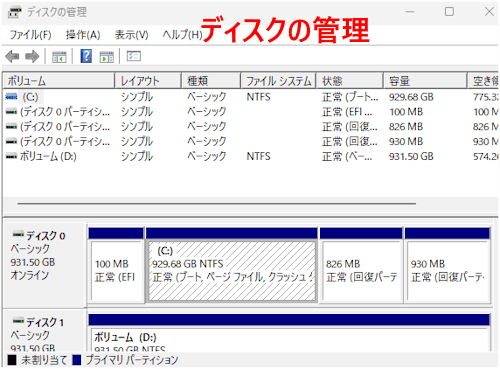Select the (C:) volume row

(251, 97)
